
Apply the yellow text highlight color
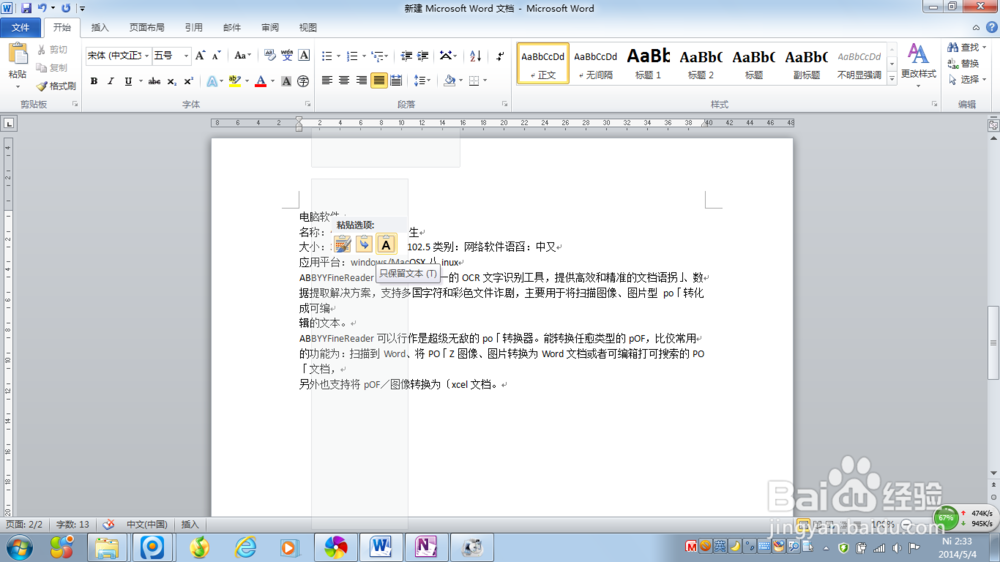pos(235,81)
